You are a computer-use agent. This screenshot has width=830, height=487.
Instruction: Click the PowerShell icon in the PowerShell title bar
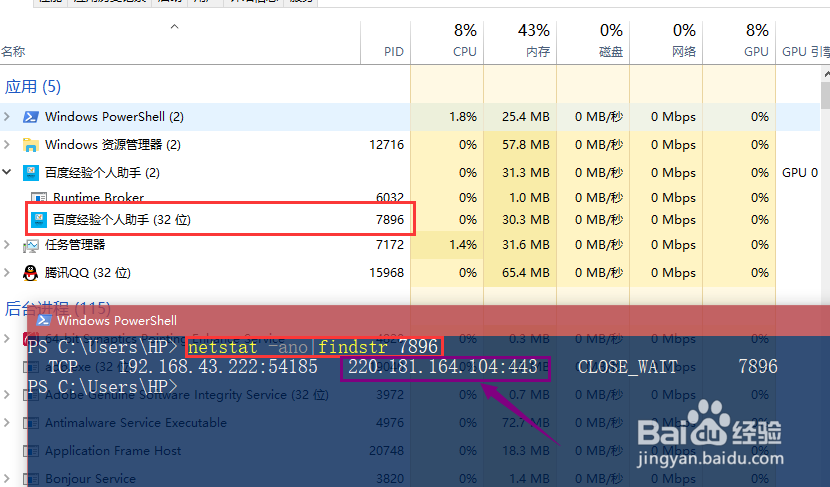pos(44,320)
